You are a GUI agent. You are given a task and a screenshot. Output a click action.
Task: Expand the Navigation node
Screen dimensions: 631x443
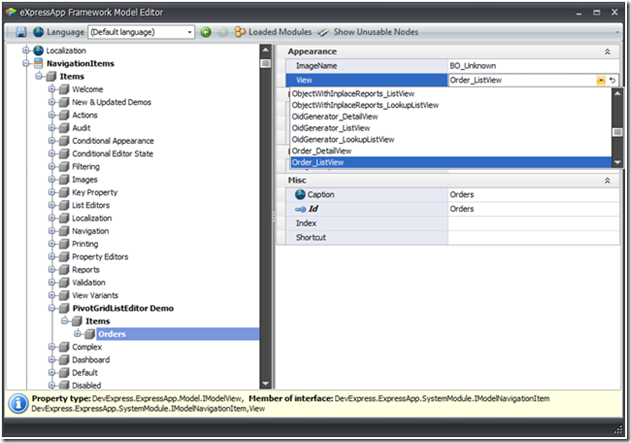click(x=52, y=231)
